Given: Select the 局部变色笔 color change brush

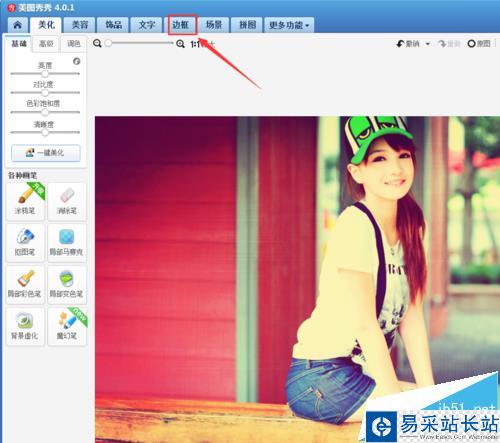Looking at the screenshot, I should pos(67,285).
